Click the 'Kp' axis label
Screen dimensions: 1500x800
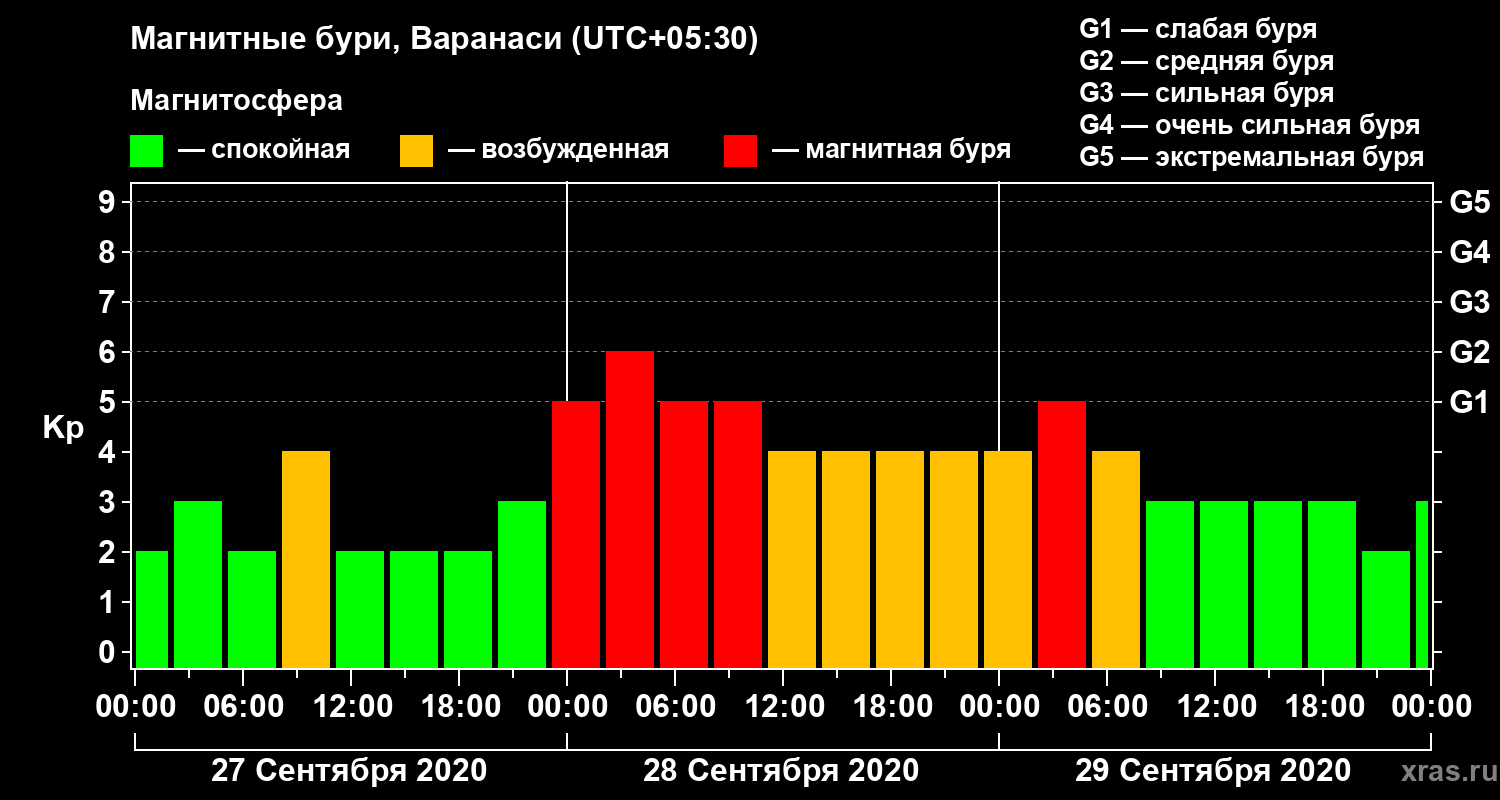(63, 428)
